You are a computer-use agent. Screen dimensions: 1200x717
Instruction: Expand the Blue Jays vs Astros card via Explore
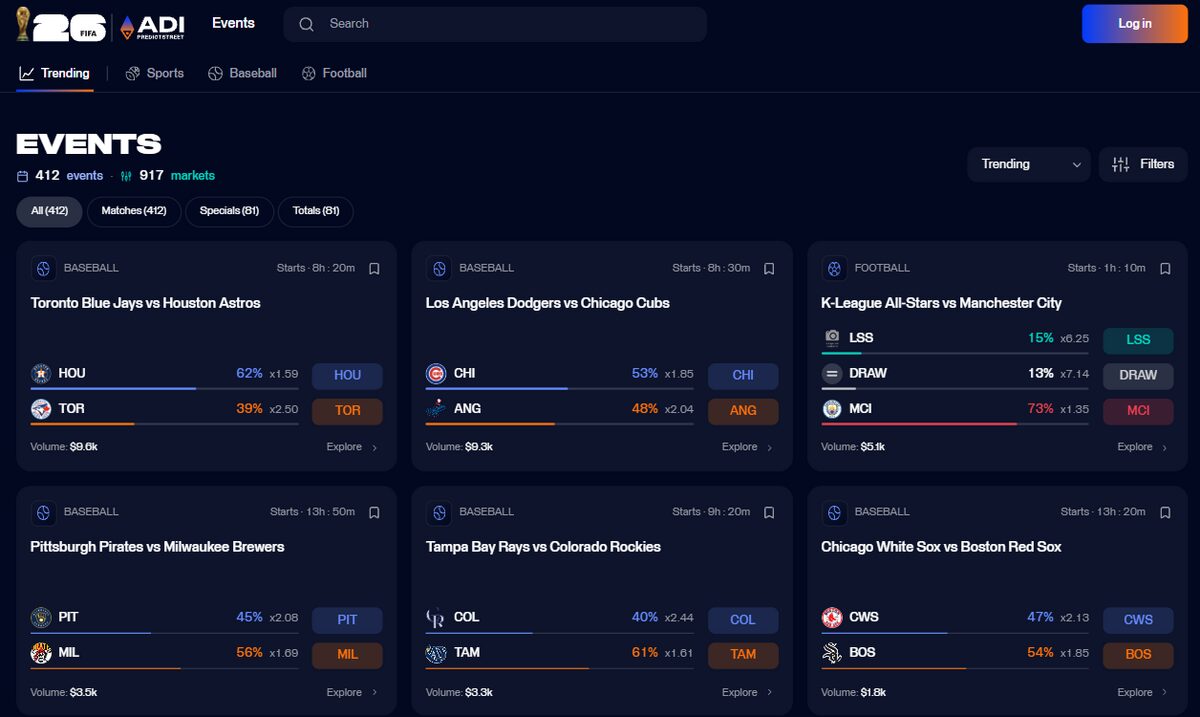click(x=352, y=447)
